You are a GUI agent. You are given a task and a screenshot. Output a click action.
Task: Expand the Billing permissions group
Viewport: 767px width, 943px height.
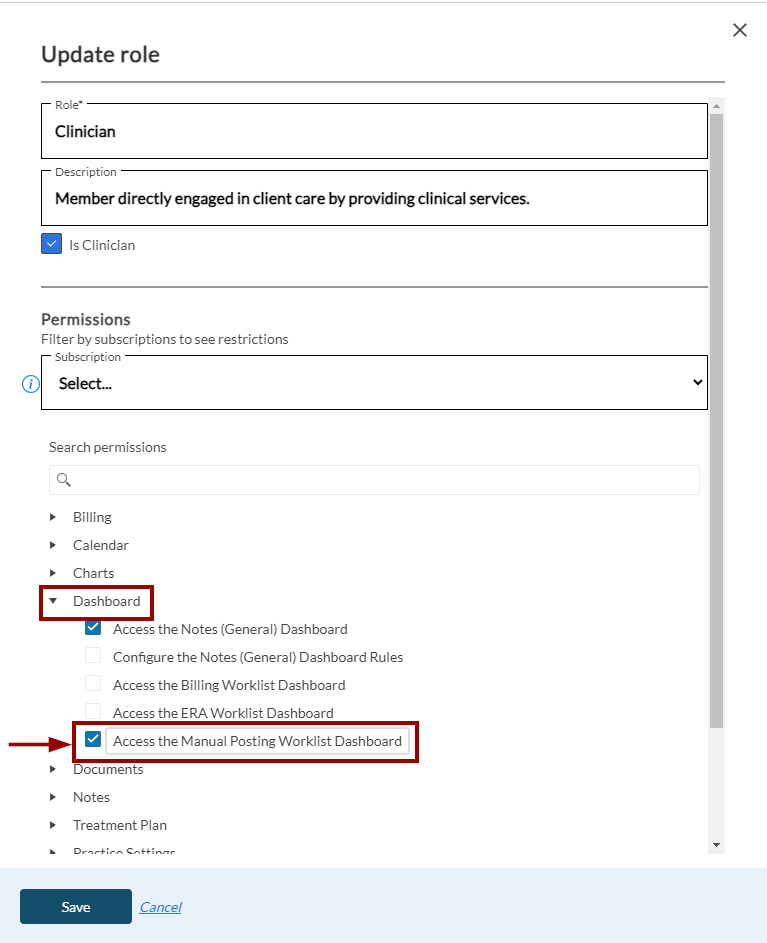(53, 517)
